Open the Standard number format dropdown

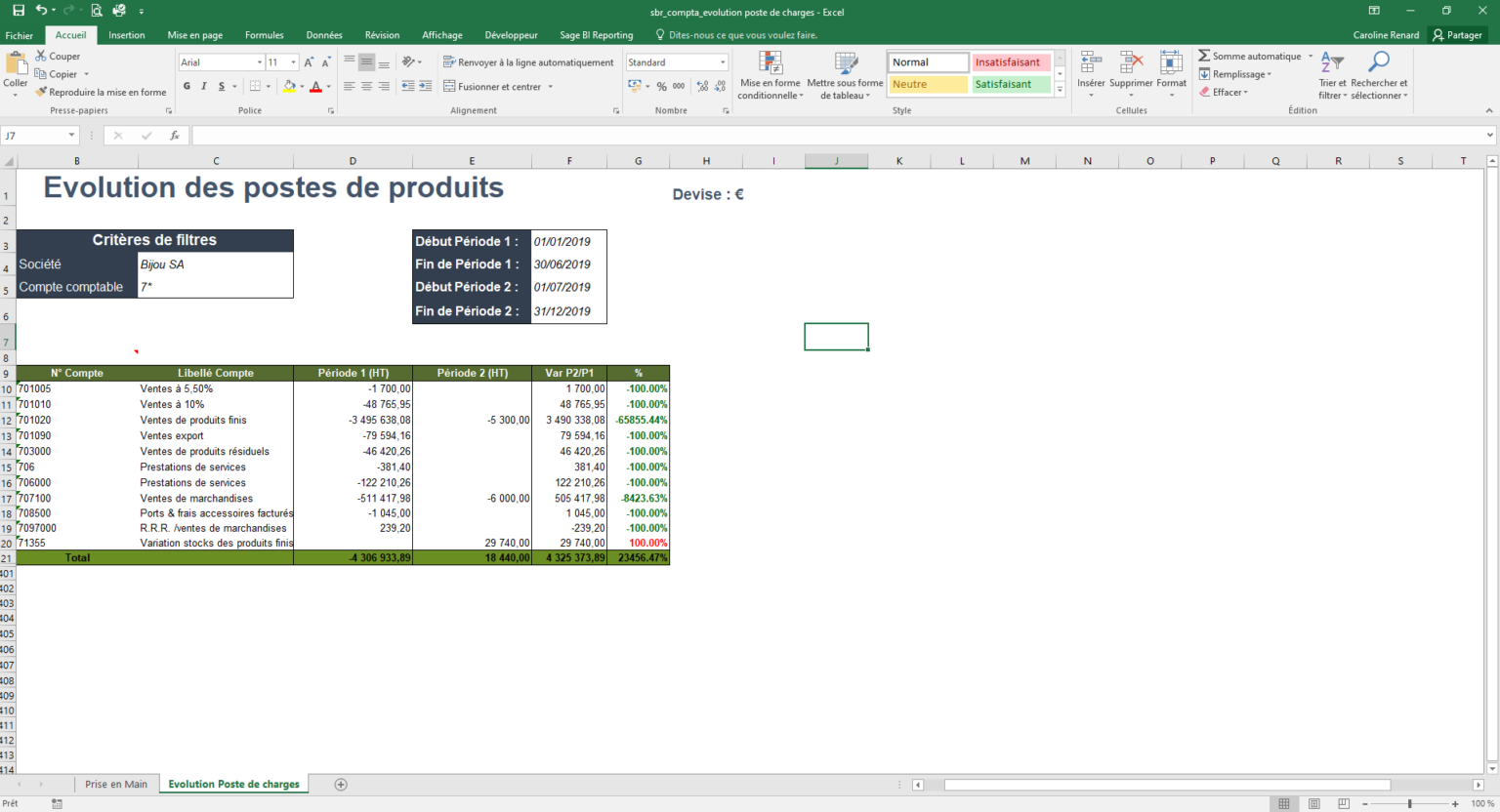click(x=724, y=61)
